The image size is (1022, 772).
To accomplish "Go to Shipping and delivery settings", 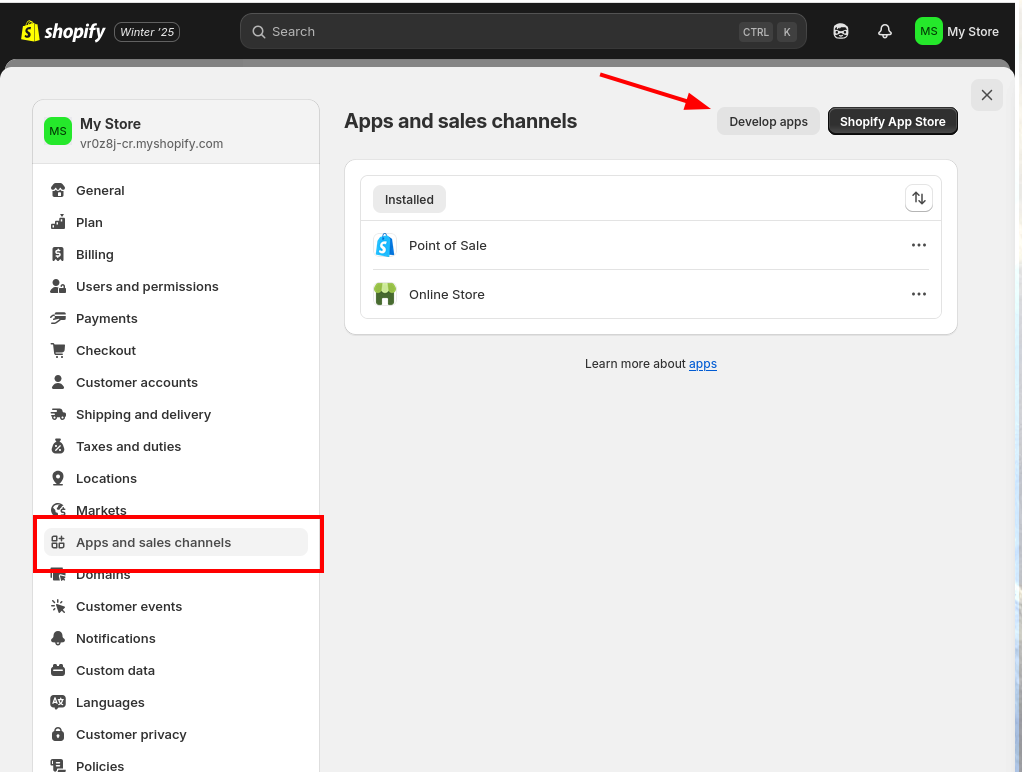I will click(x=143, y=414).
